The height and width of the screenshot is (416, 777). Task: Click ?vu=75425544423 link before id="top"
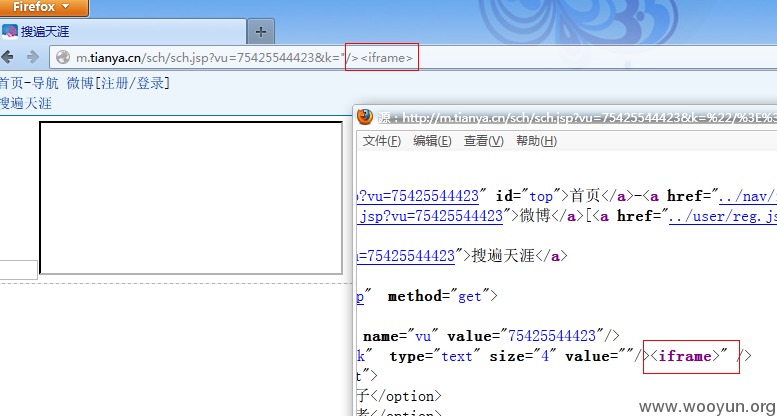point(418,196)
